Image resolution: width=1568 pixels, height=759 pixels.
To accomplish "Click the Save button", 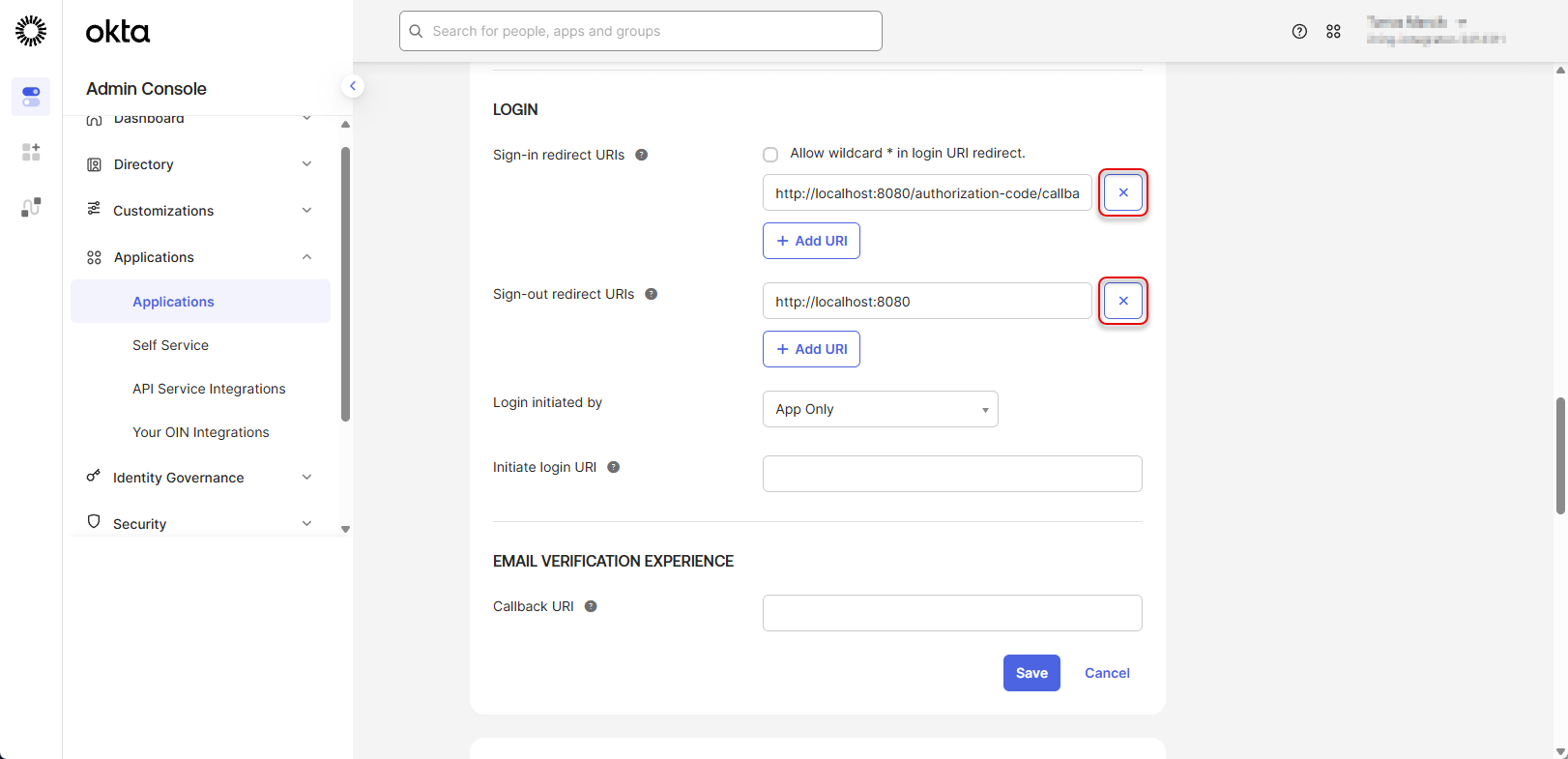I will point(1031,673).
